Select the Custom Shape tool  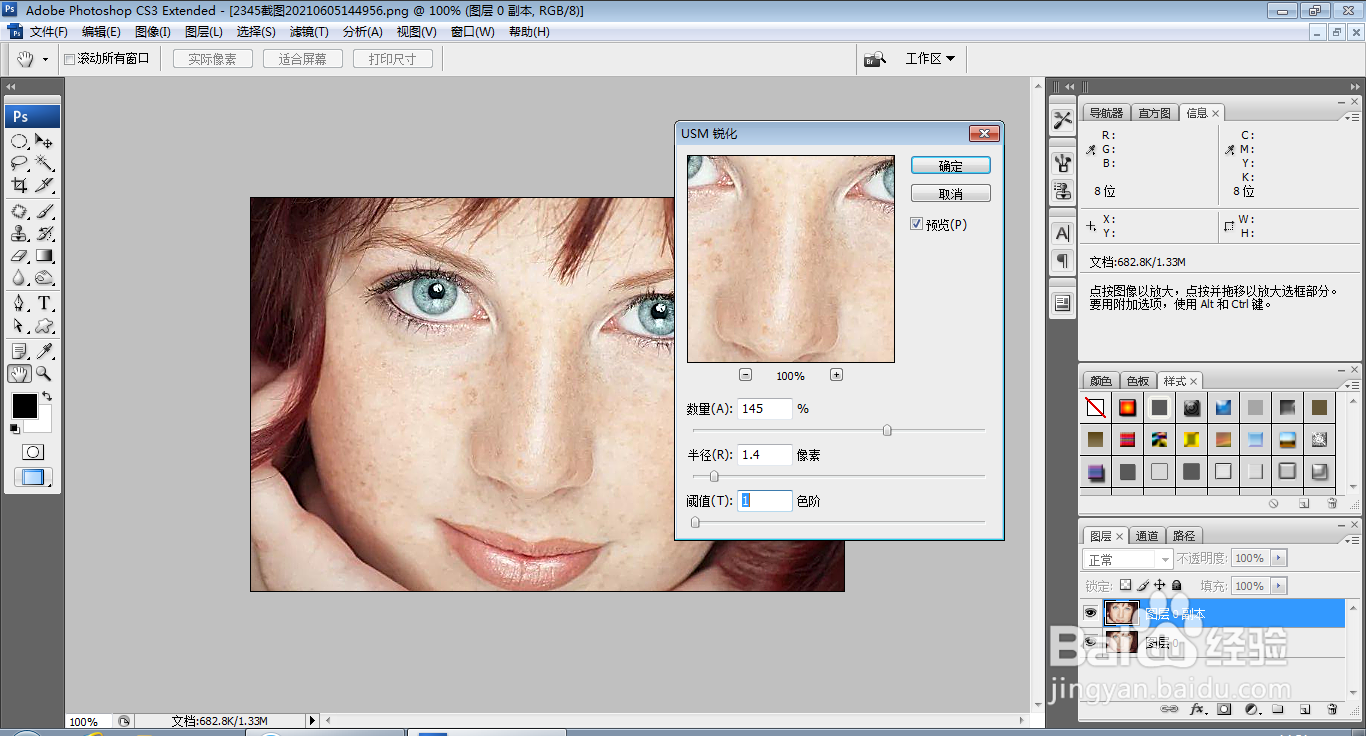(x=44, y=326)
